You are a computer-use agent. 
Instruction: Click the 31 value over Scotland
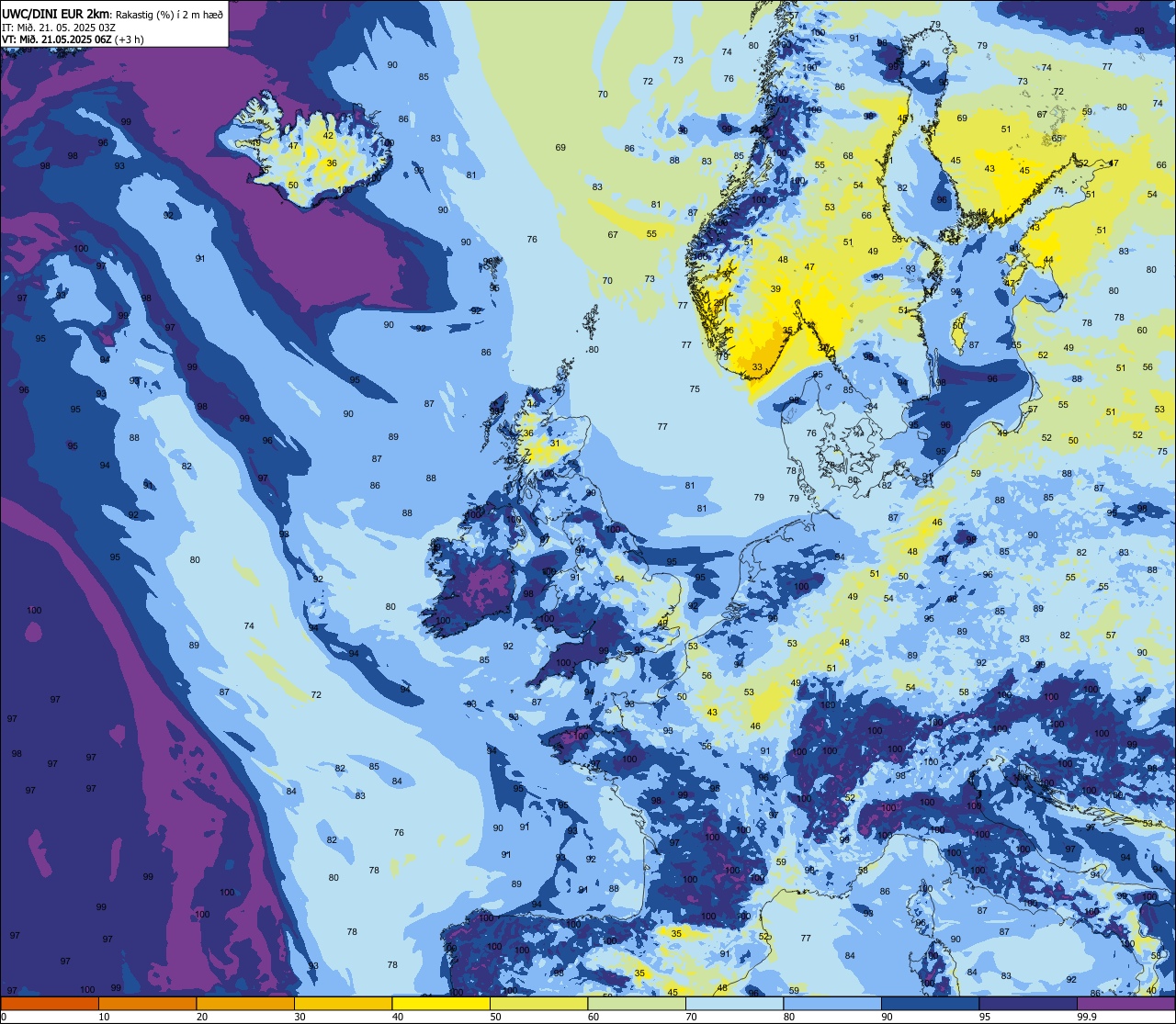pyautogui.click(x=555, y=444)
